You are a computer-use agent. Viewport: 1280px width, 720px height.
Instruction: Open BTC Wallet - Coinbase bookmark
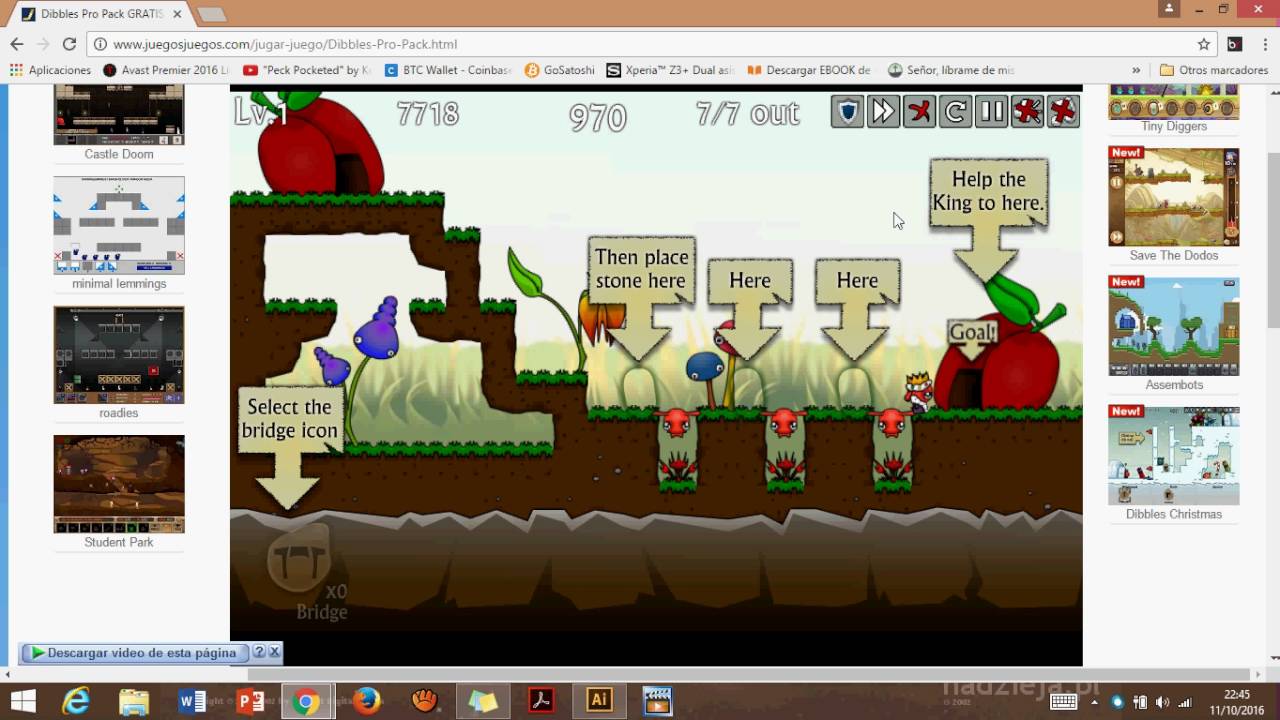click(x=448, y=70)
